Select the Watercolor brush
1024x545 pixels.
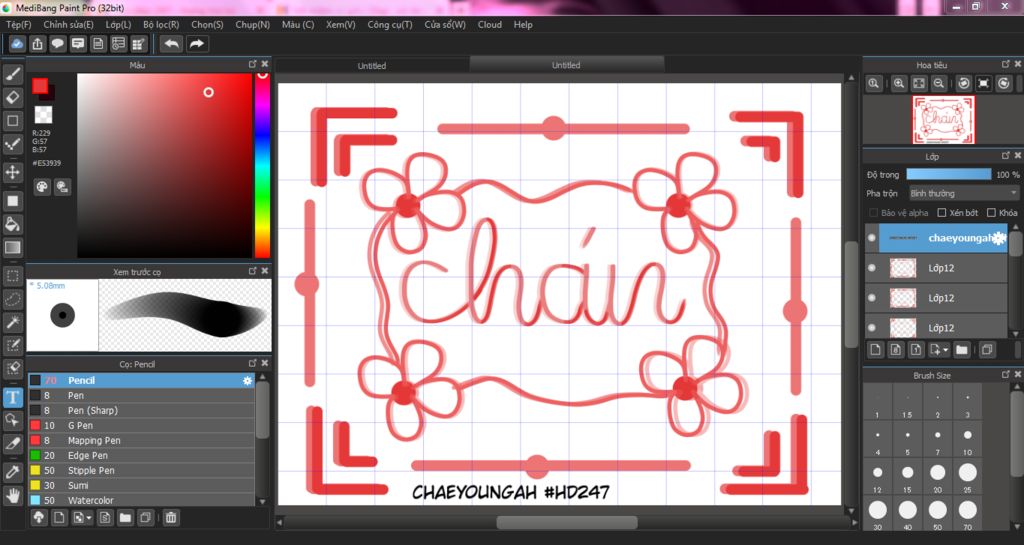[141, 501]
